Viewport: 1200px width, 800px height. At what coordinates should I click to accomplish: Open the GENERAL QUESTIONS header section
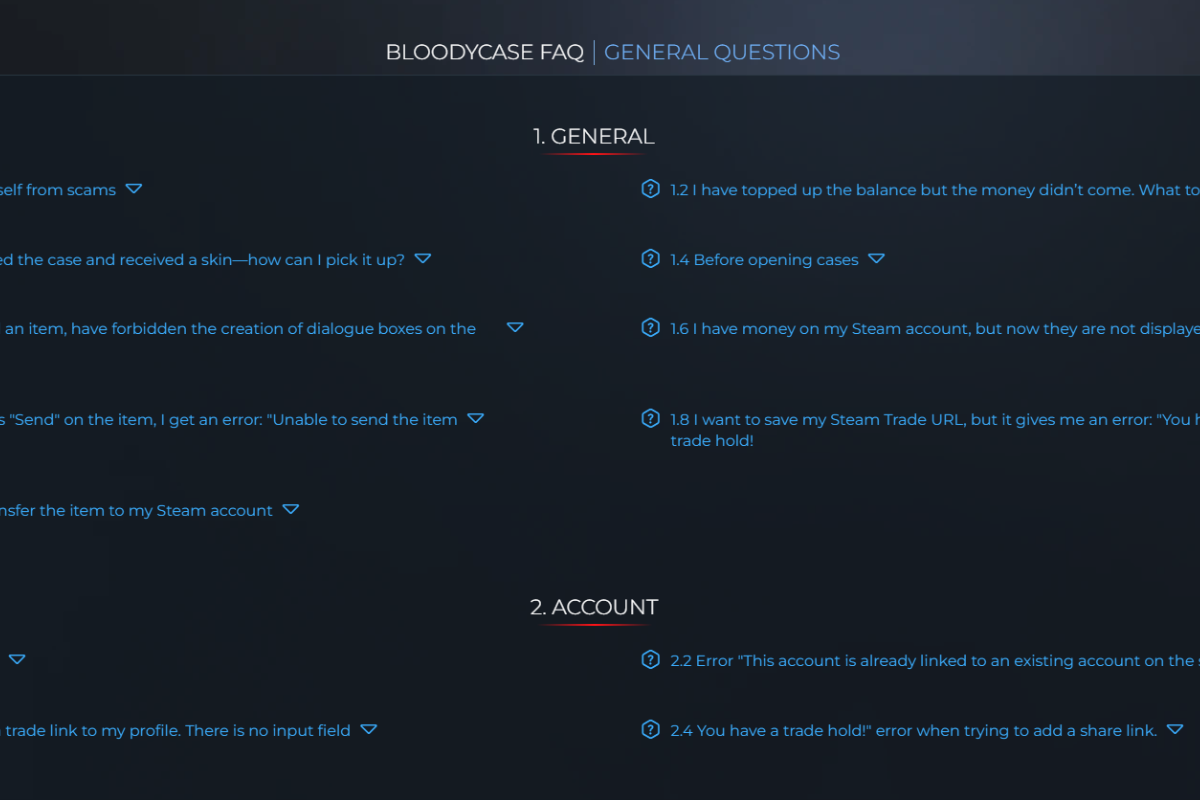point(722,52)
